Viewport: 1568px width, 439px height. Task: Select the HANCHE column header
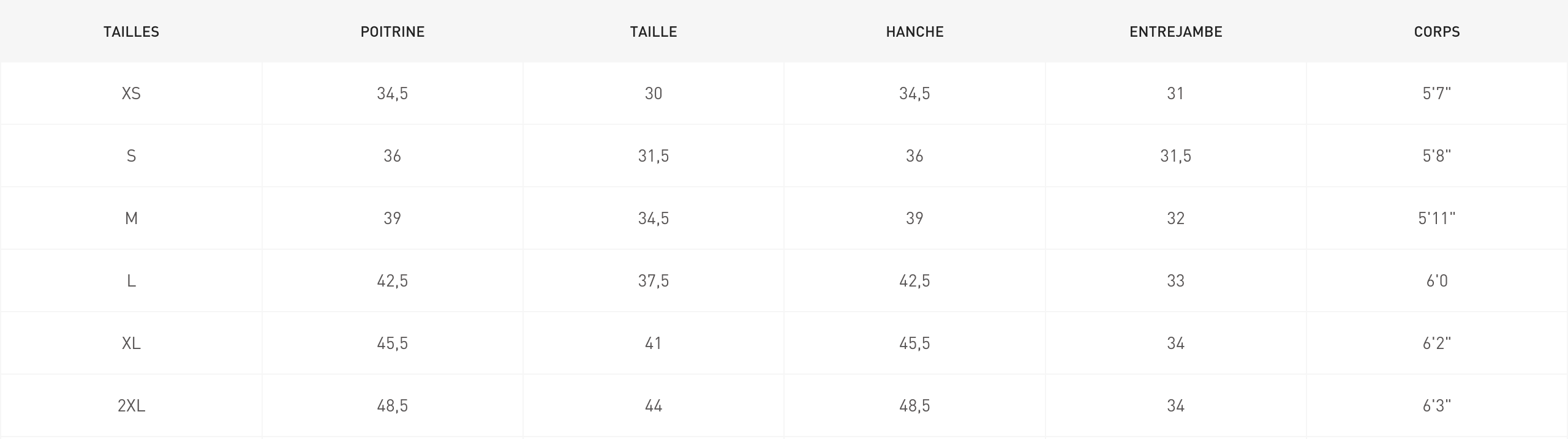point(914,32)
